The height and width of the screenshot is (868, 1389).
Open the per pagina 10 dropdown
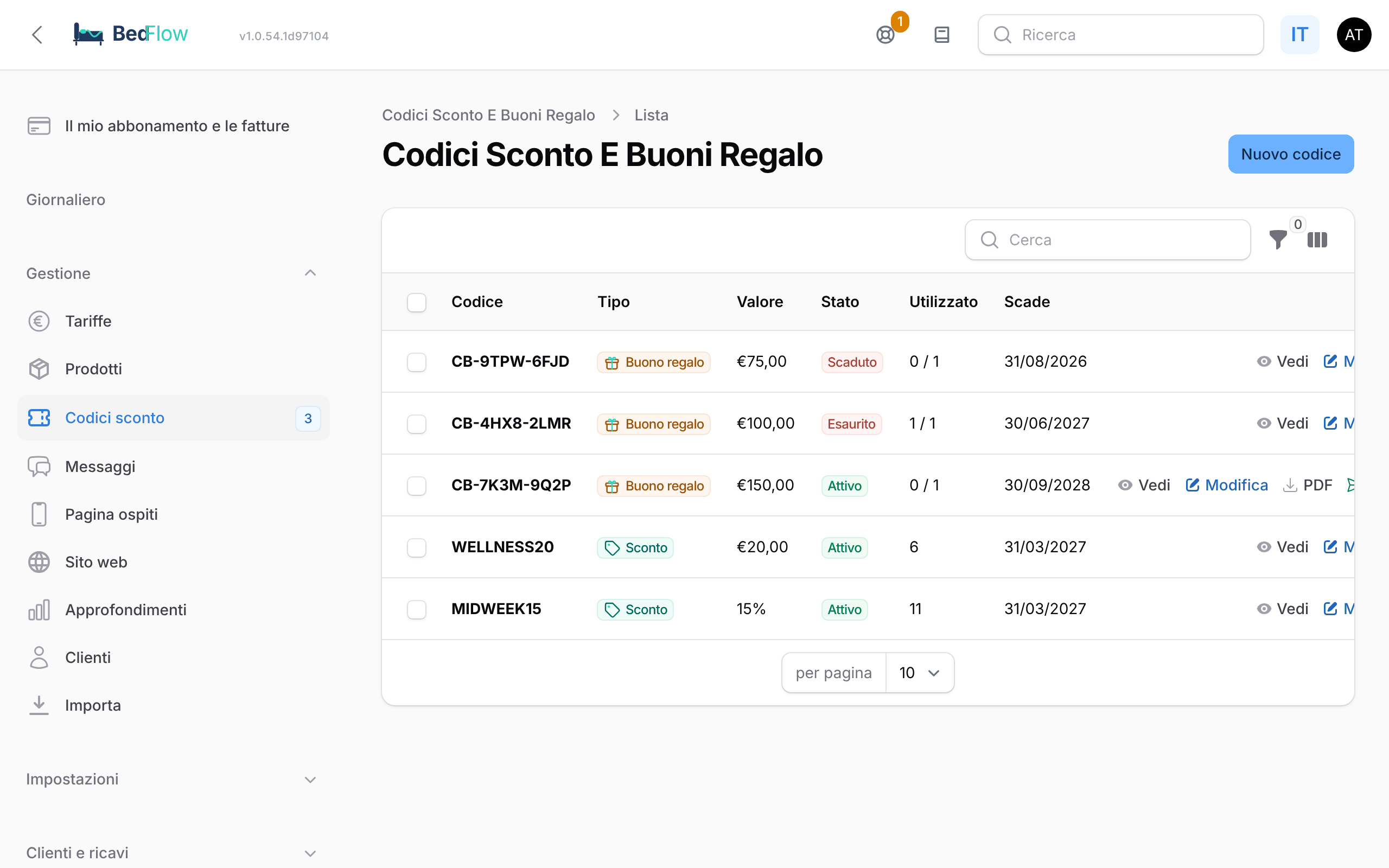tap(920, 672)
